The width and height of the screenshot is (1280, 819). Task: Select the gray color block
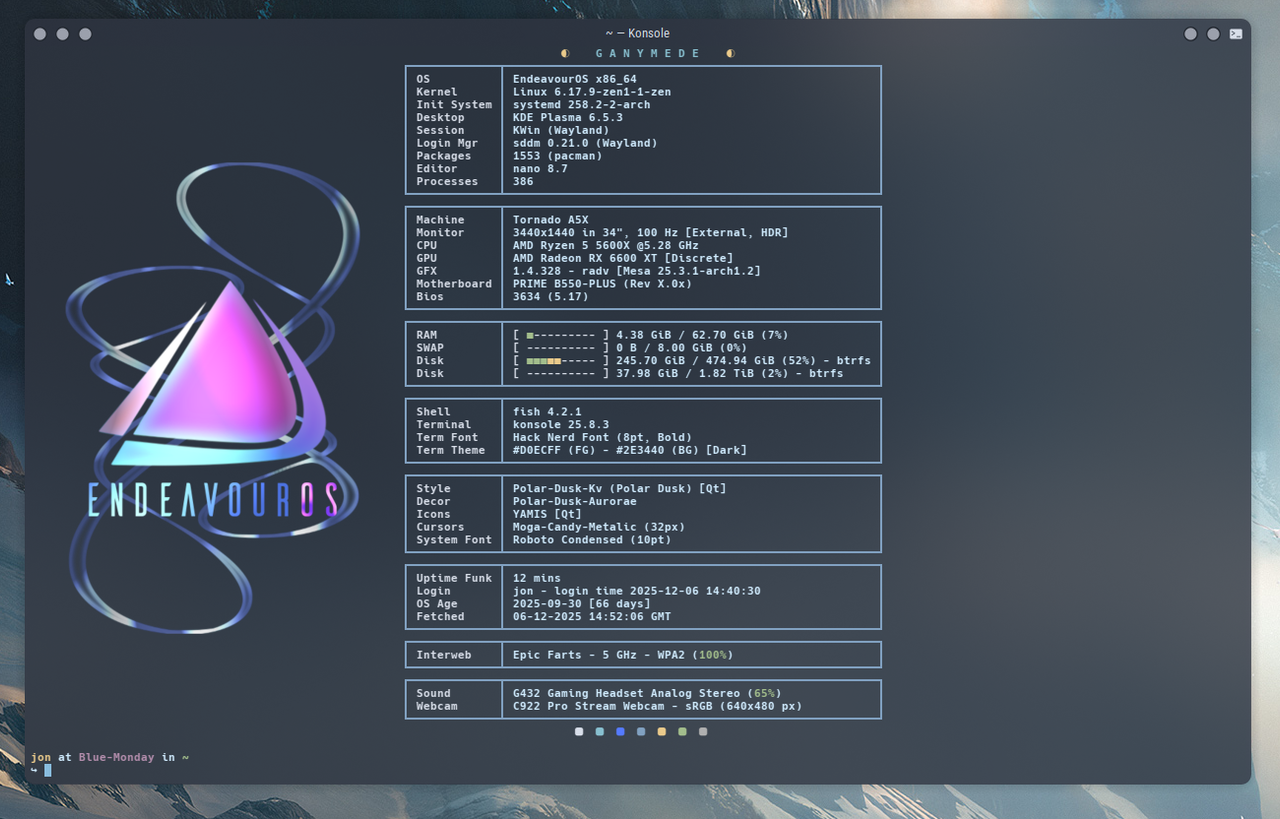coord(703,732)
